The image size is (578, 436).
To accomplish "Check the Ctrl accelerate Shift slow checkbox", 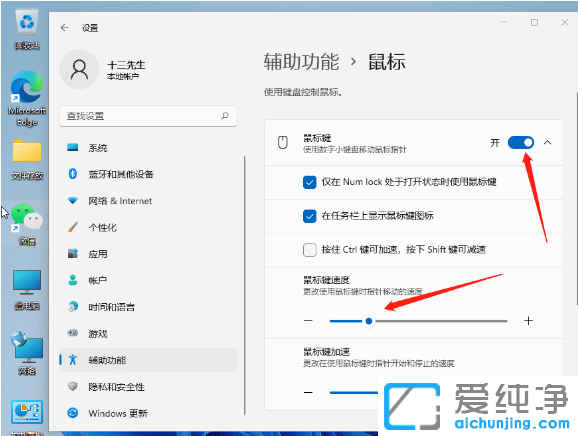I will (x=310, y=250).
